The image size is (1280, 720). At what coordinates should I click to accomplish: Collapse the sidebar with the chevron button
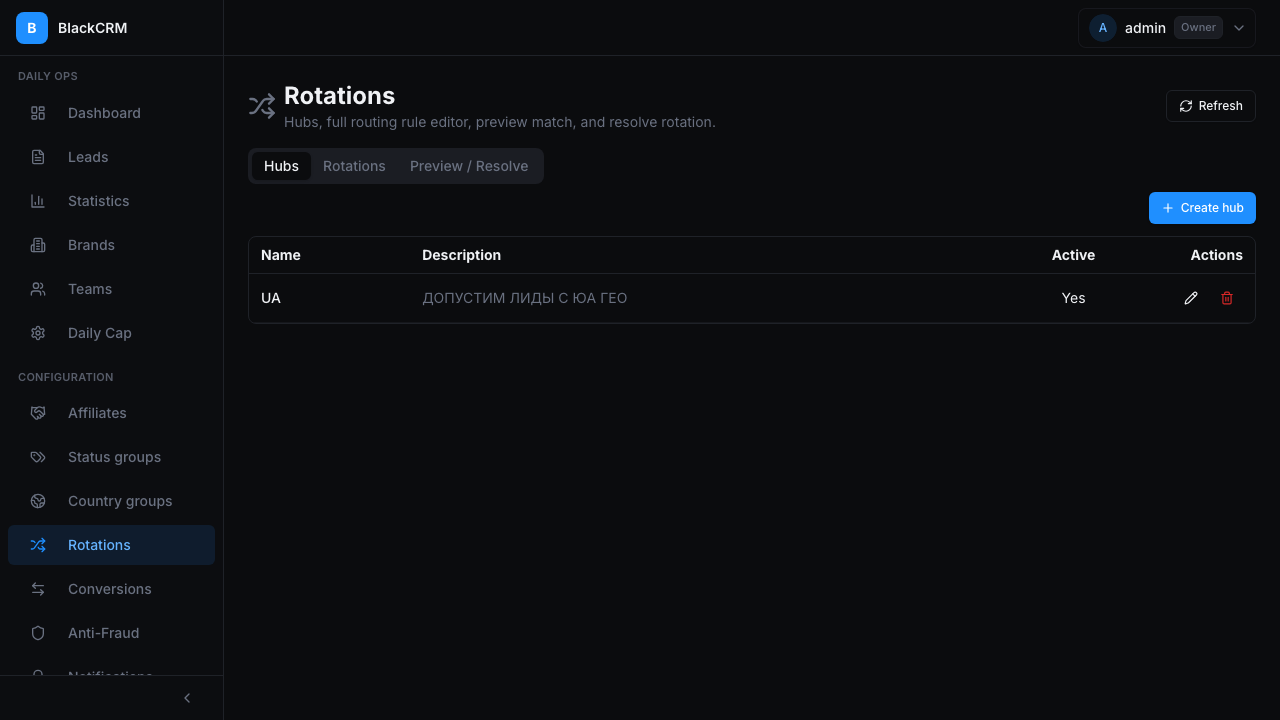click(x=186, y=697)
